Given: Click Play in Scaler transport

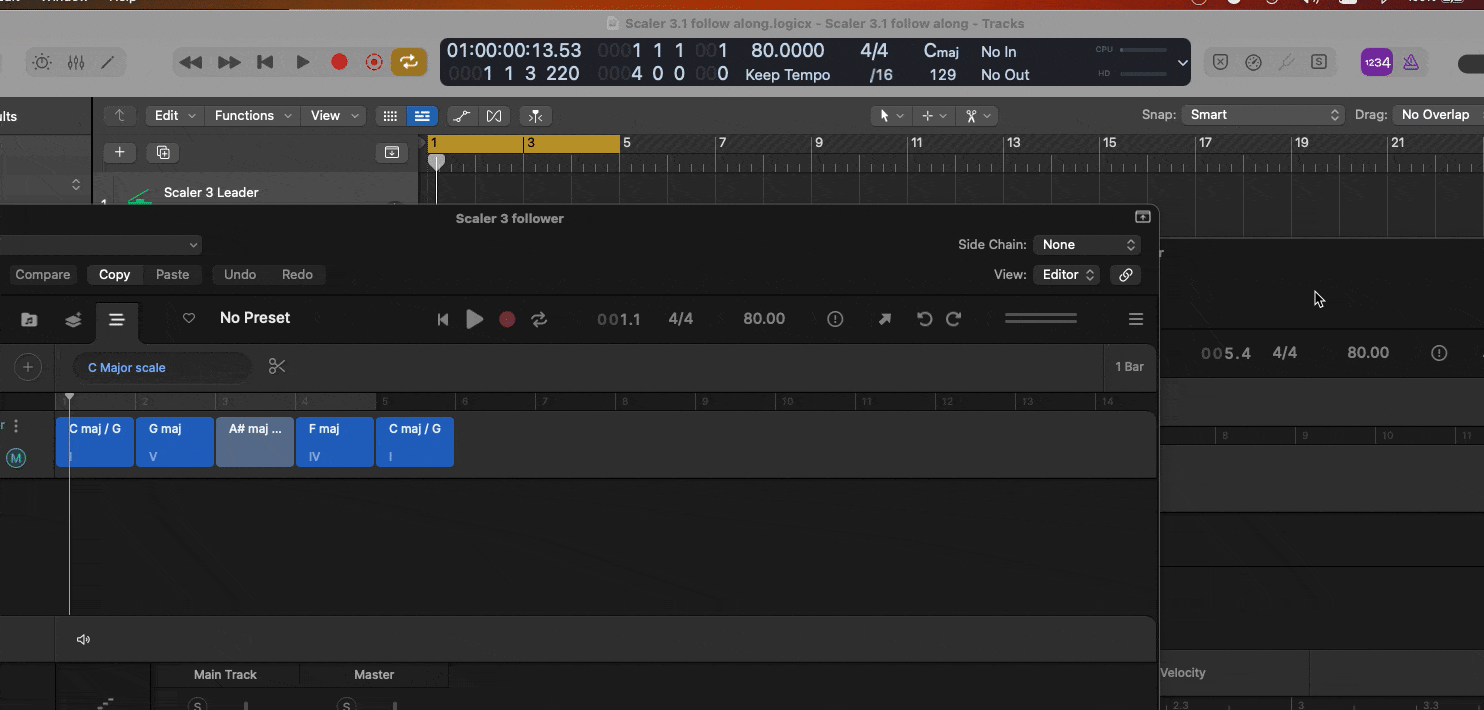Looking at the screenshot, I should coord(475,319).
